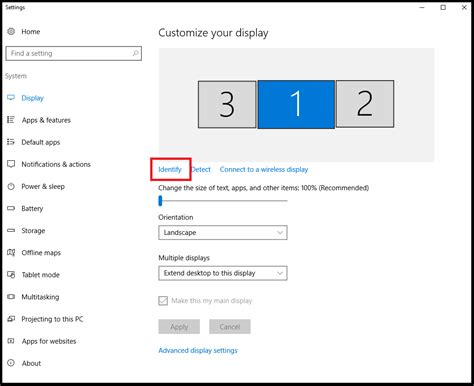474x386 pixels.
Task: Click the search magnifier icon
Action: coord(135,53)
